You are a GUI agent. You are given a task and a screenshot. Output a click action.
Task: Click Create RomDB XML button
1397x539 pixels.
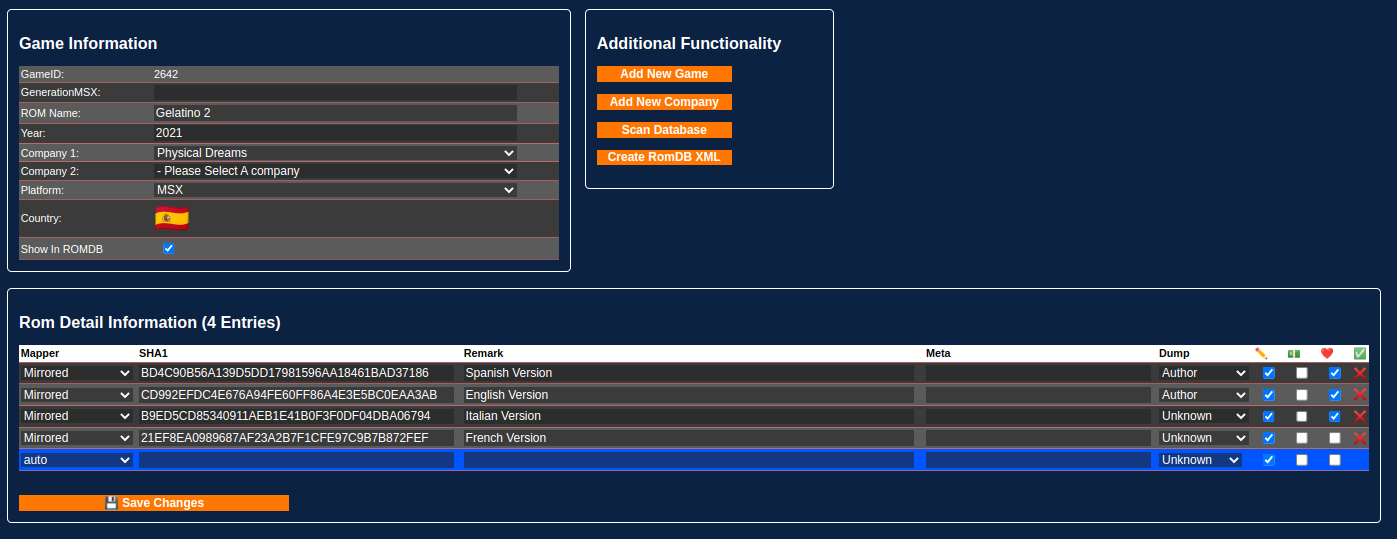(664, 157)
